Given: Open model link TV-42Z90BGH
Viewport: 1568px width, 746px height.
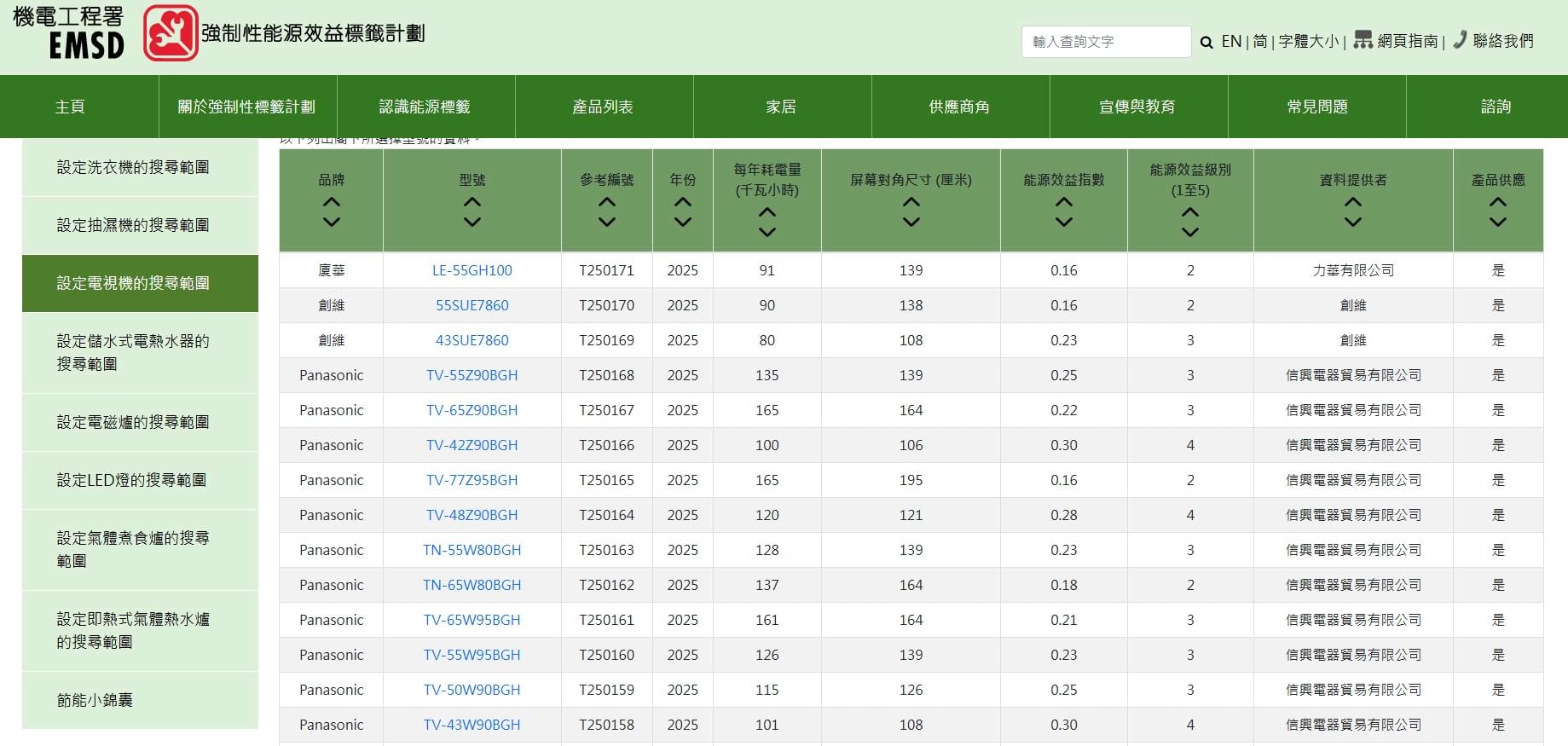Looking at the screenshot, I should (472, 445).
